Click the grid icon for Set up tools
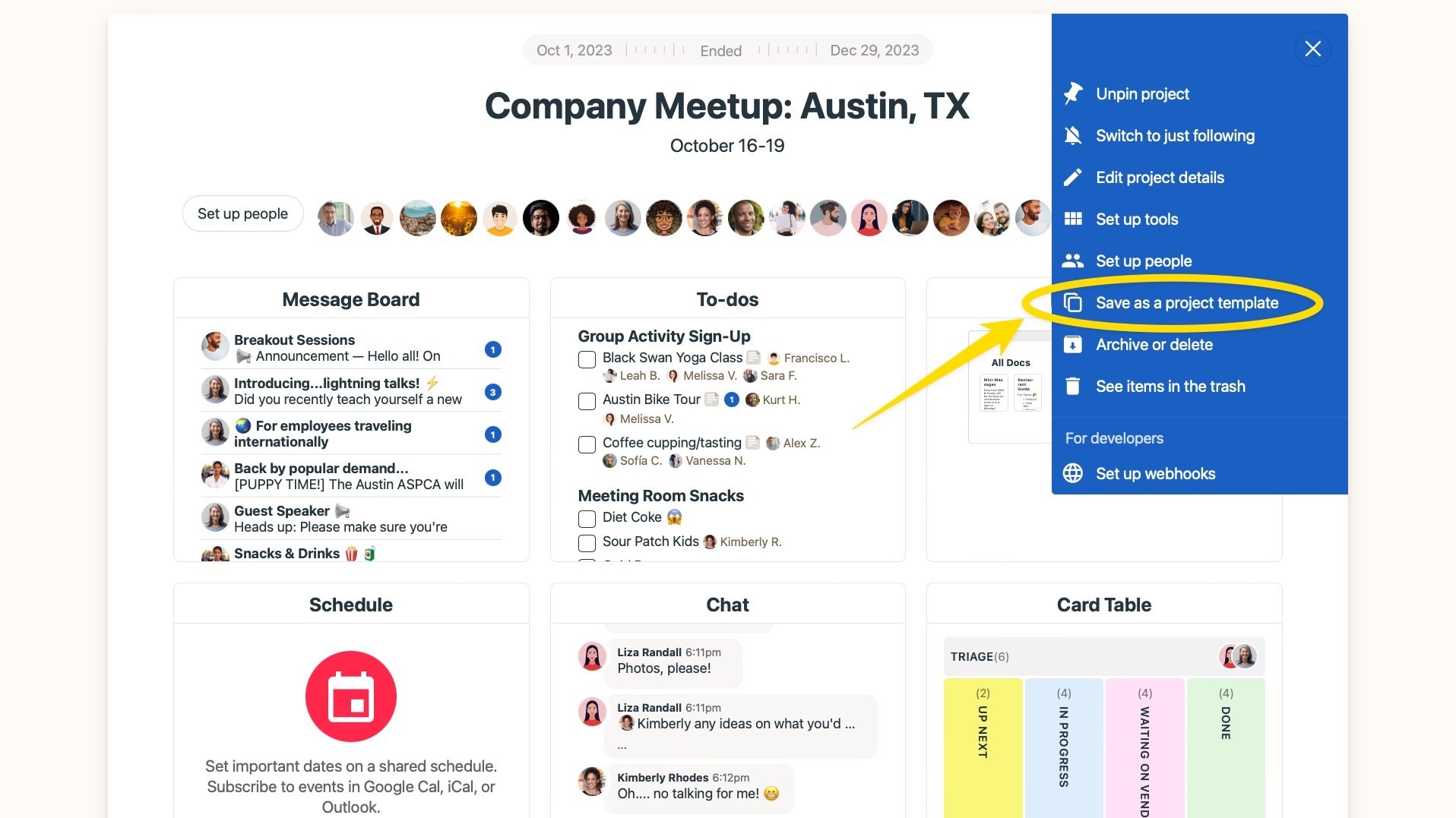This screenshot has height=818, width=1456. [1072, 219]
